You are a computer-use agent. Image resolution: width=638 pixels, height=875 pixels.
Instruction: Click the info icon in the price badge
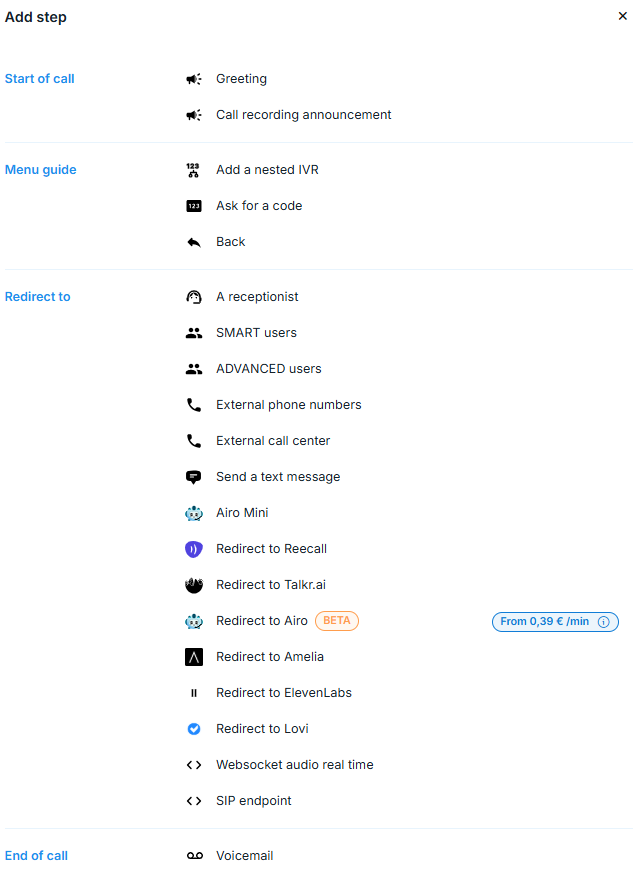pyautogui.click(x=603, y=622)
